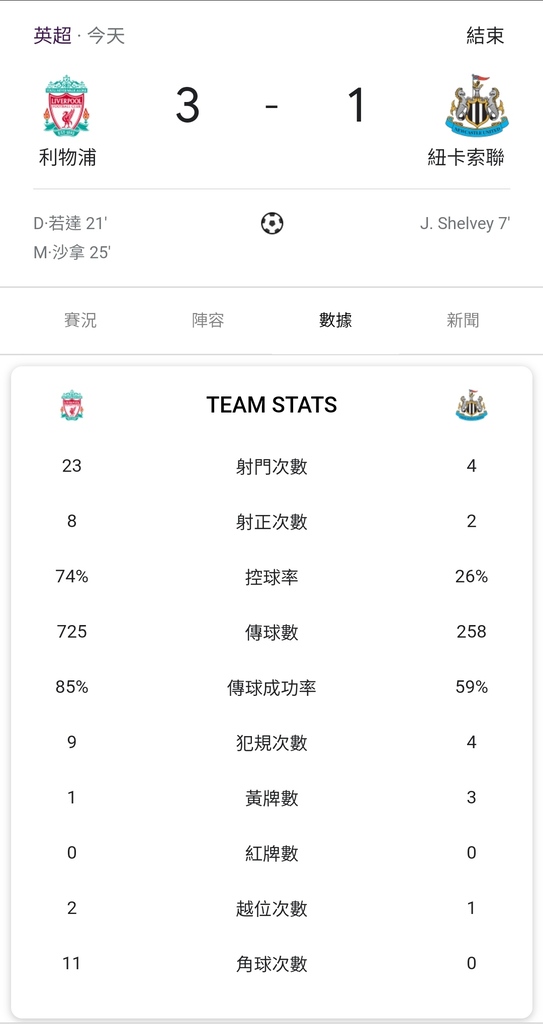Click the 控球率 possession row label
The width and height of the screenshot is (543, 1024).
coord(272,577)
